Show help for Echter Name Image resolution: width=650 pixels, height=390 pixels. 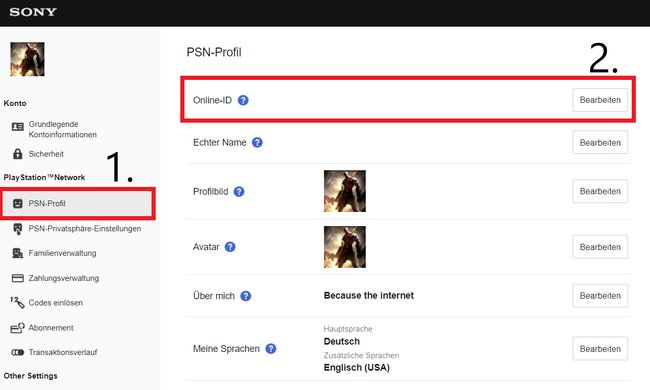click(257, 143)
